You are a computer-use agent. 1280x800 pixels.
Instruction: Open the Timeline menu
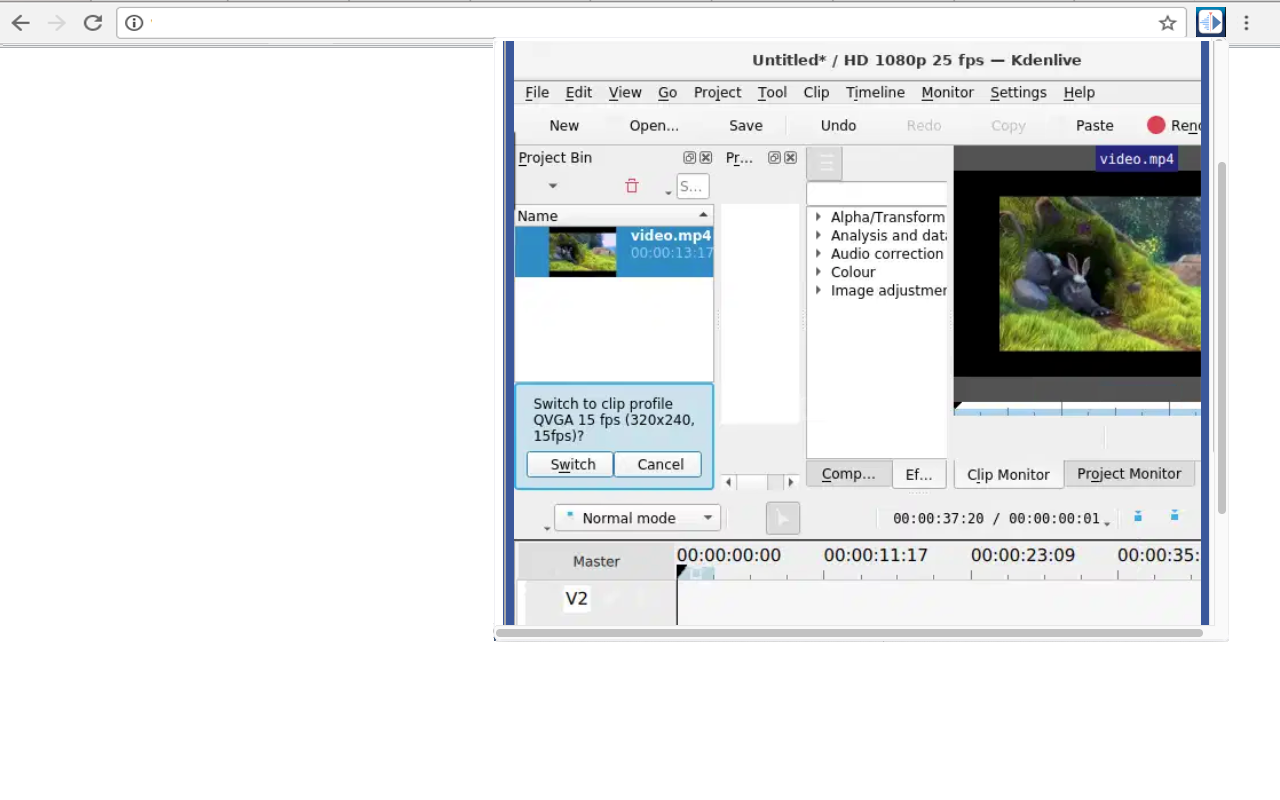click(x=875, y=92)
